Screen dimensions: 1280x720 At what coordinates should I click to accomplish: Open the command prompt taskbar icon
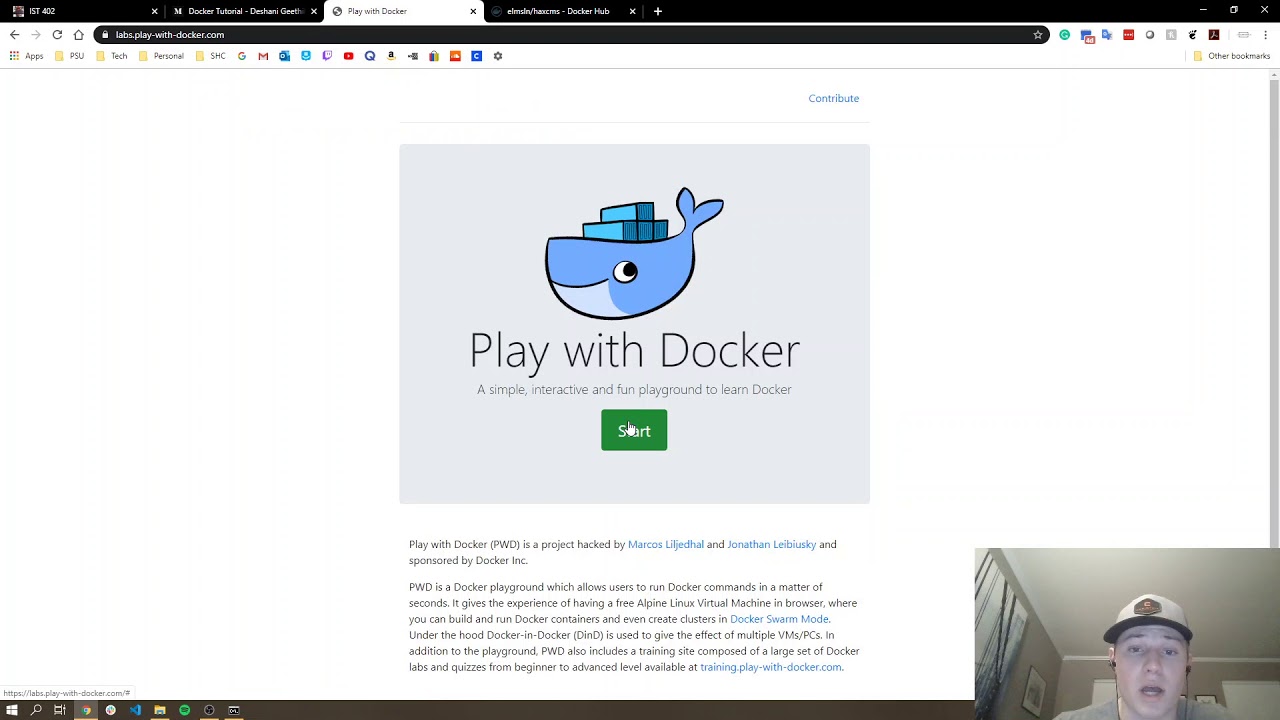coord(234,710)
